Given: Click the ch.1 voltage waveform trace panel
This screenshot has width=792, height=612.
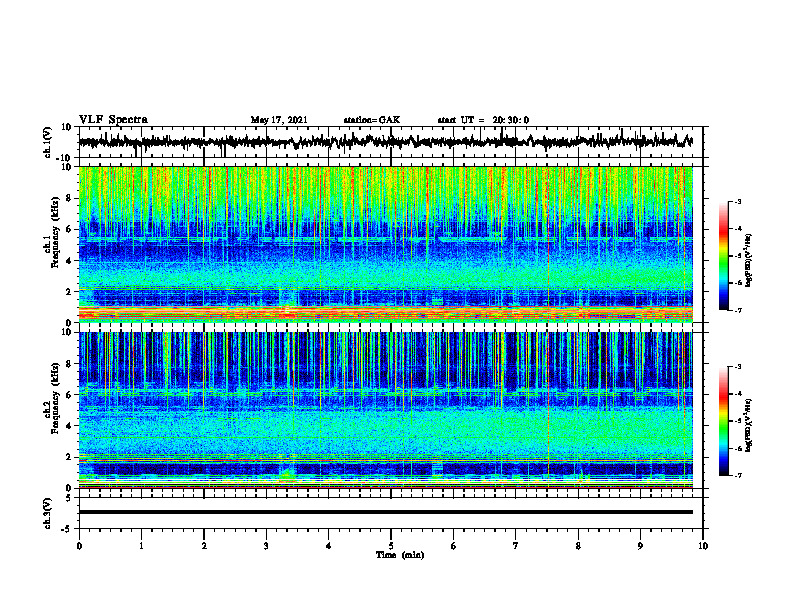Looking at the screenshot, I should coord(390,142).
